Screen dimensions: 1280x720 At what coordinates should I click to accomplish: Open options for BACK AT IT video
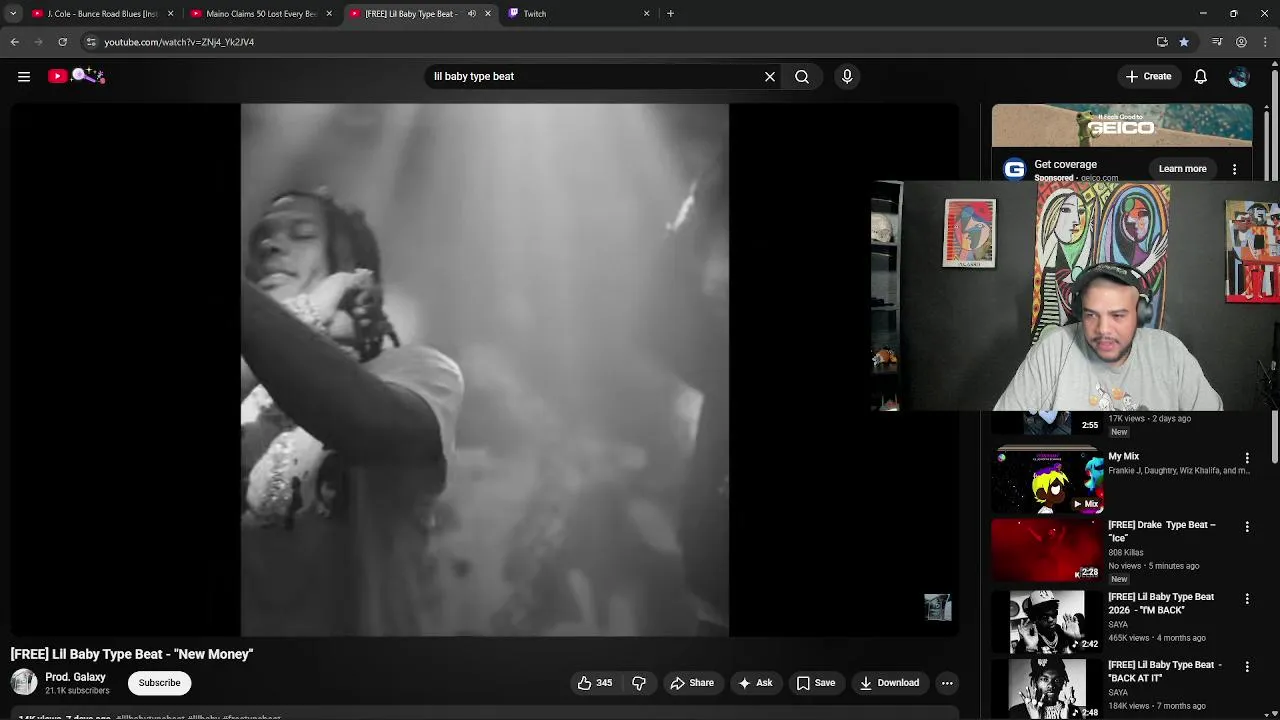click(1247, 667)
